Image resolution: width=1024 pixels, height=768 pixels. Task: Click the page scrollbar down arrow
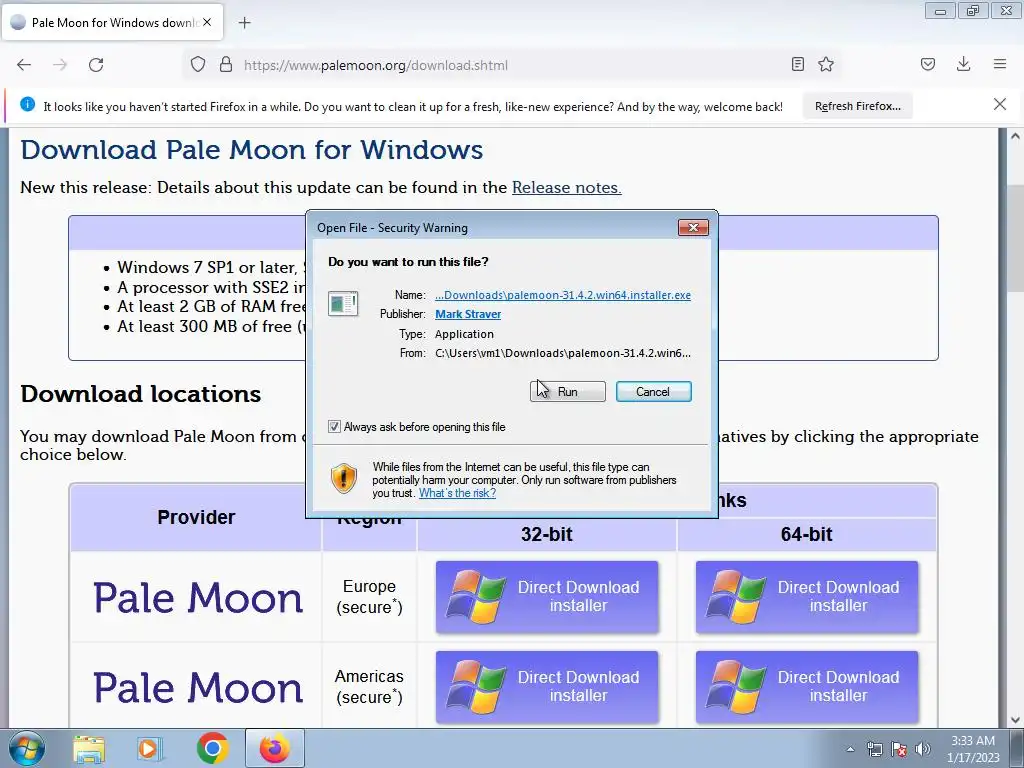pos(1015,720)
